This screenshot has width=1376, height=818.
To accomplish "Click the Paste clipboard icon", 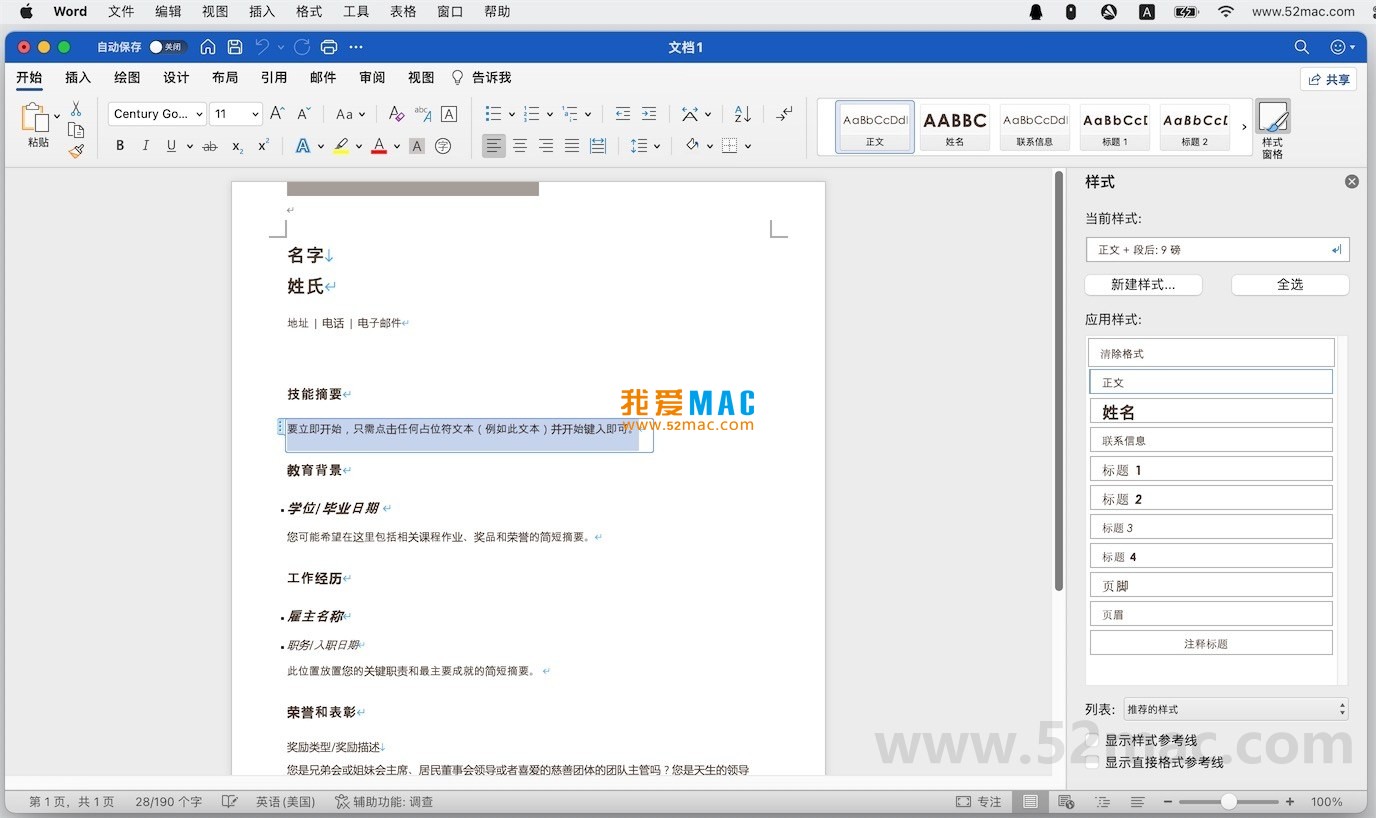I will tap(35, 118).
